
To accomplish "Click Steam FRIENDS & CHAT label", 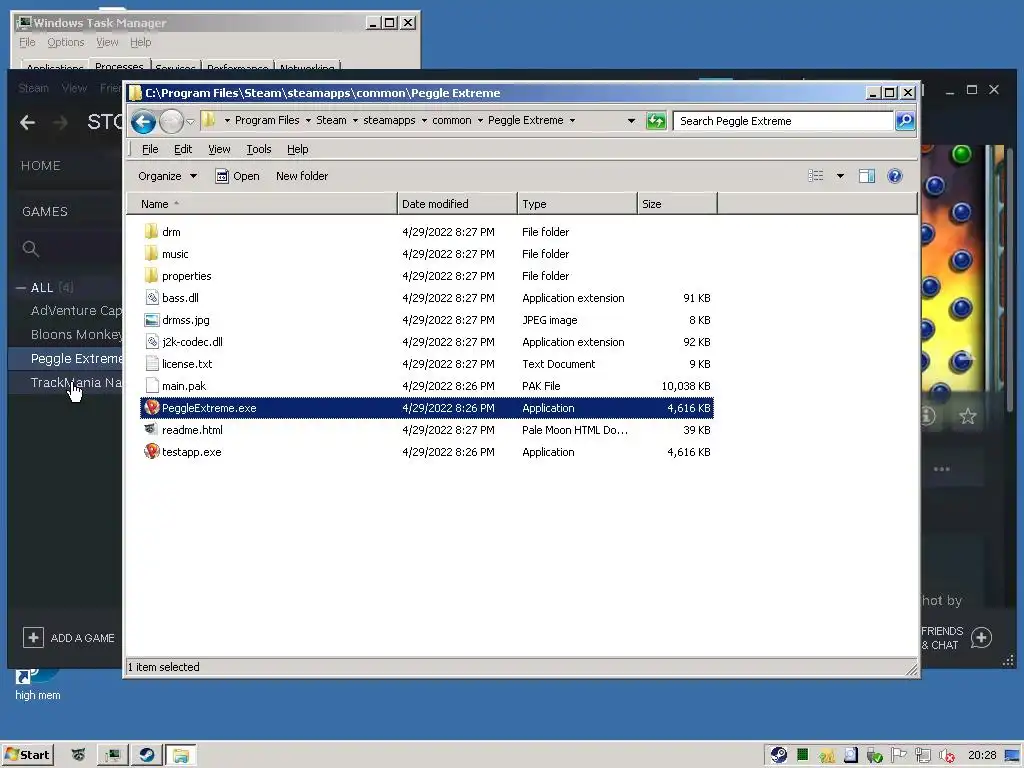I will click(942, 638).
